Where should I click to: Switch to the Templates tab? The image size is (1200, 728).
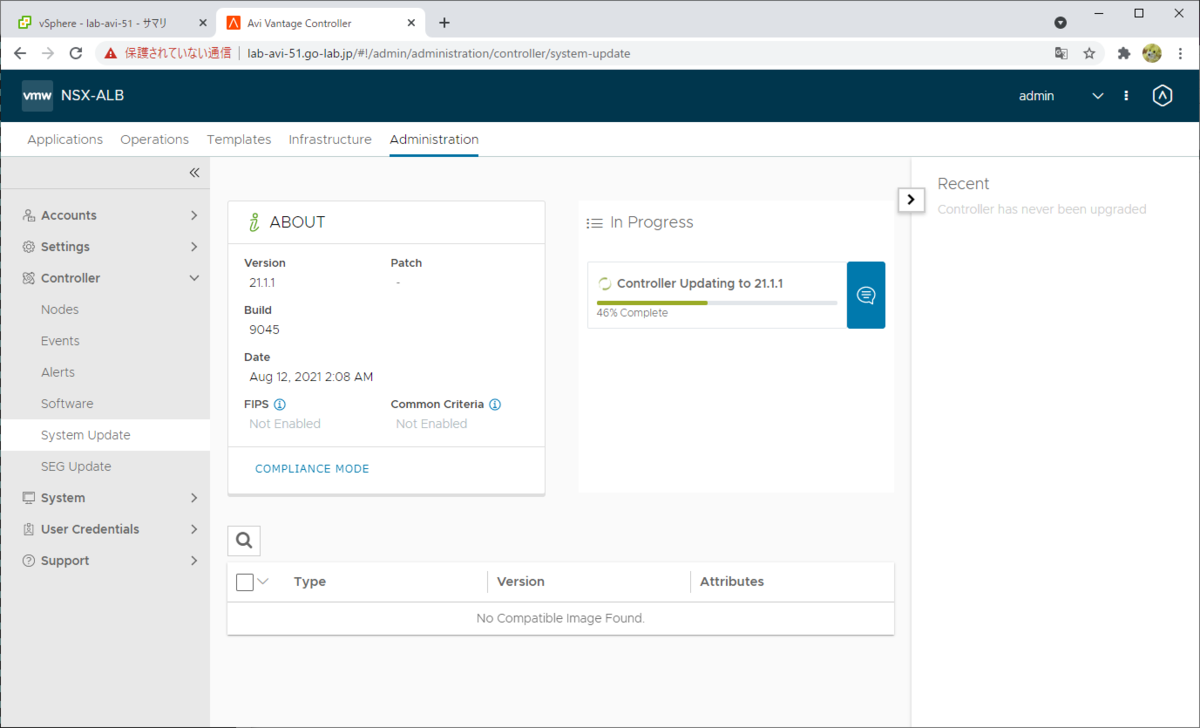pos(239,140)
